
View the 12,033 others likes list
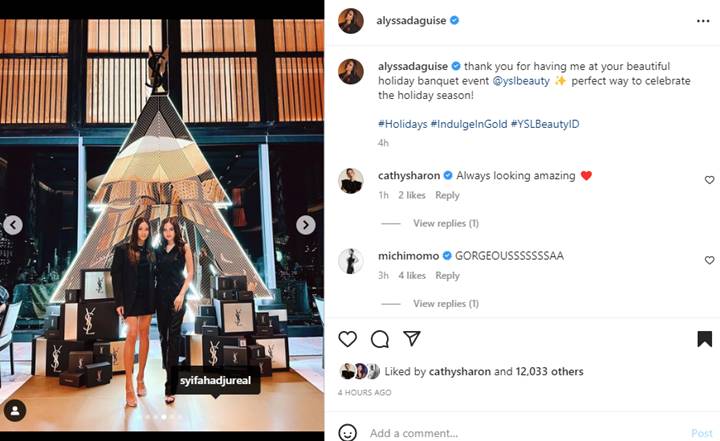549,372
